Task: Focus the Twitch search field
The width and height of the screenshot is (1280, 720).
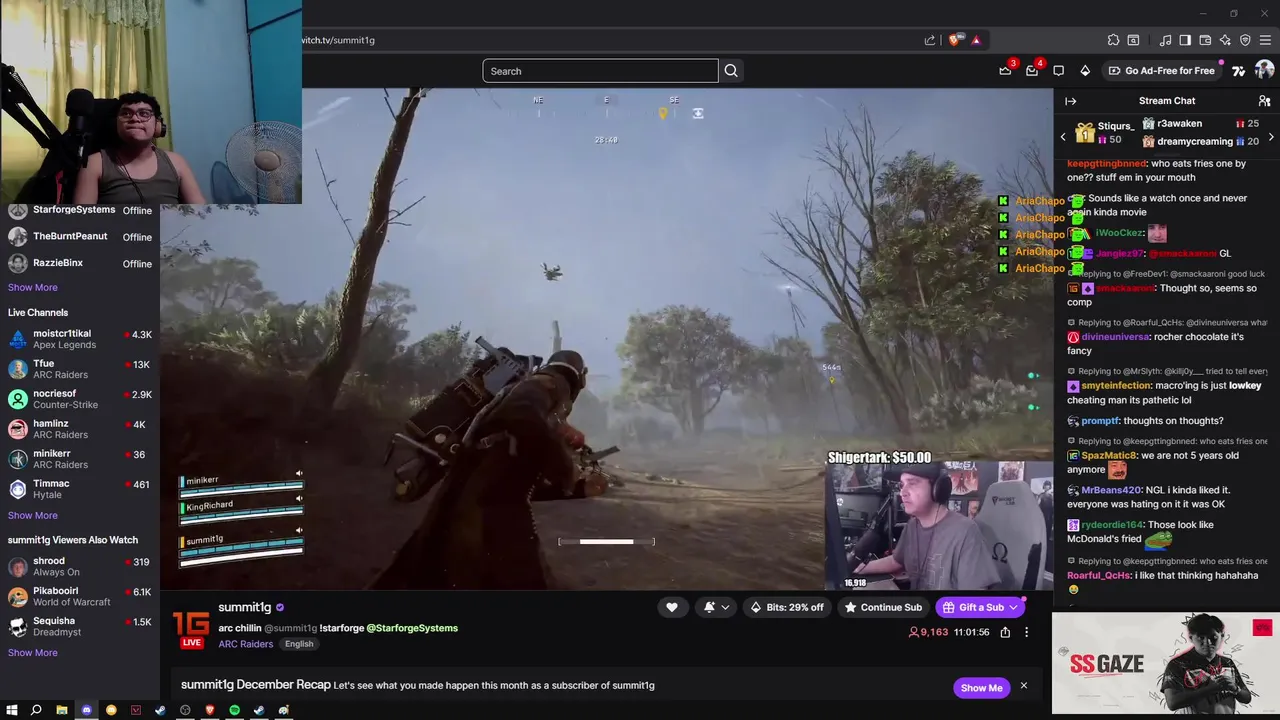Action: click(600, 71)
